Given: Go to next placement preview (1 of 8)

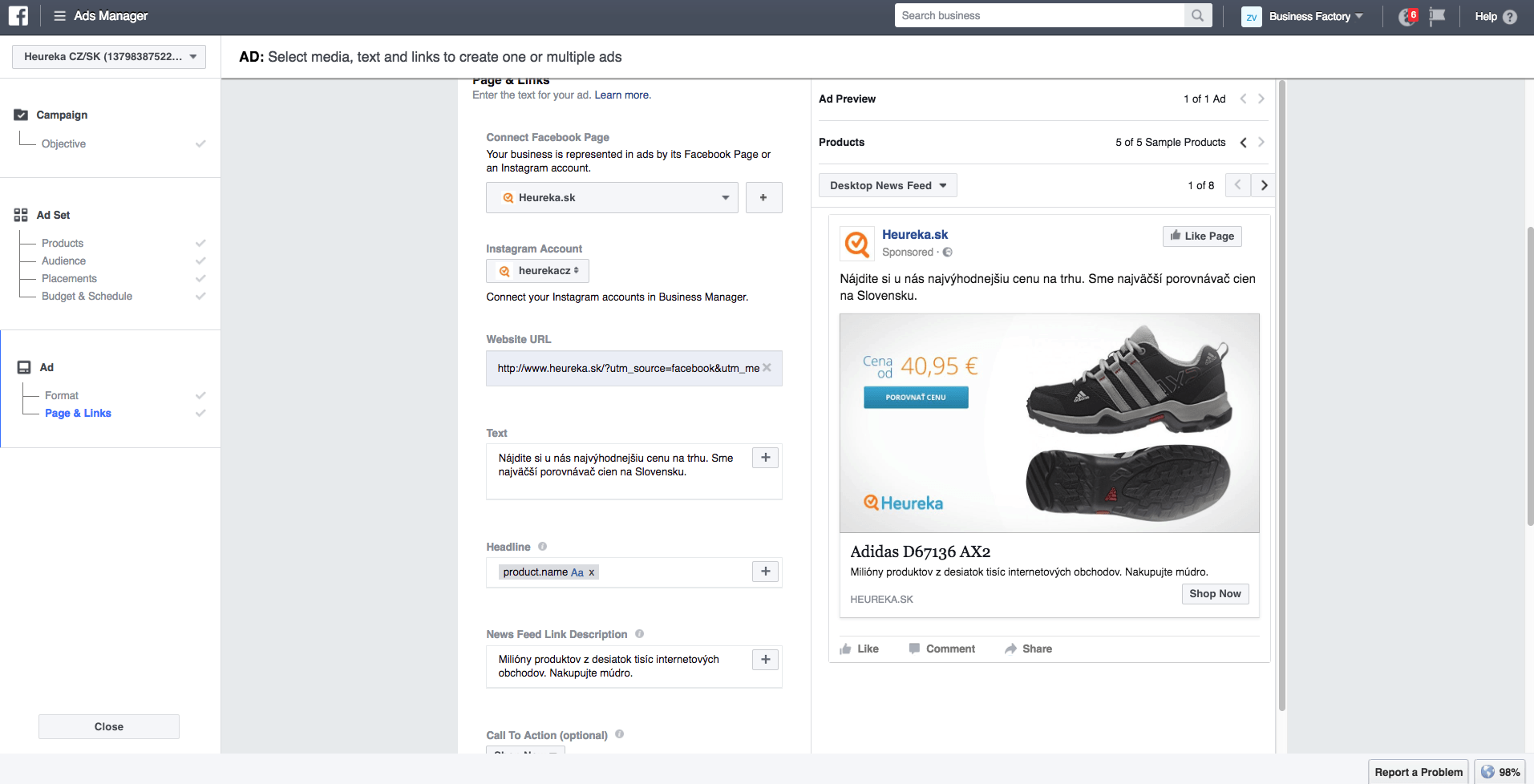Looking at the screenshot, I should 1264,185.
